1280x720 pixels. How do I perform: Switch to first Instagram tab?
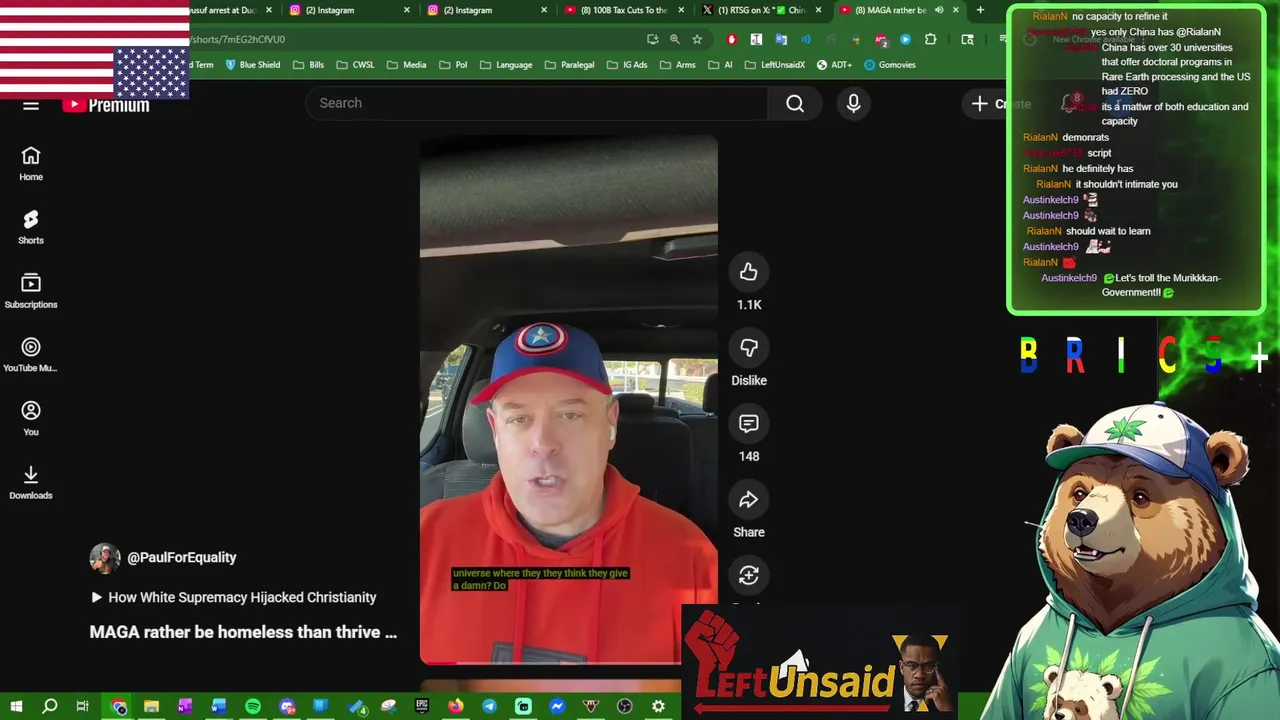click(350, 10)
